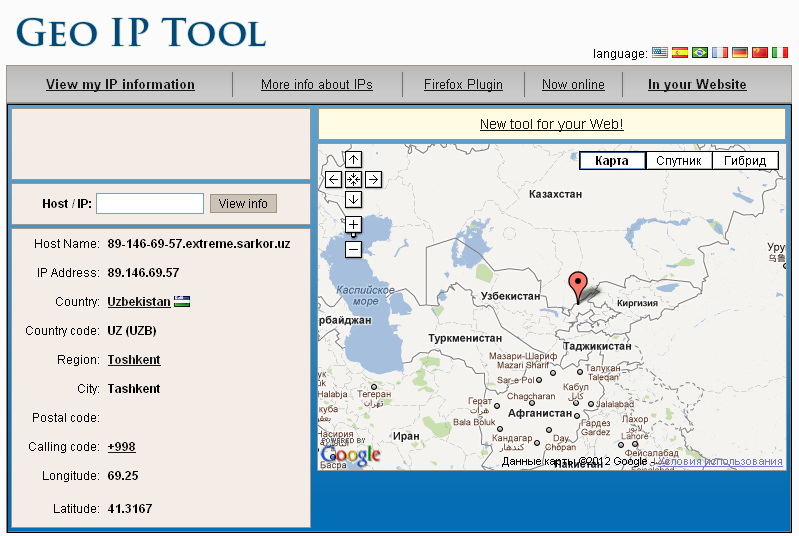Pan the map up with arrow

point(354,159)
